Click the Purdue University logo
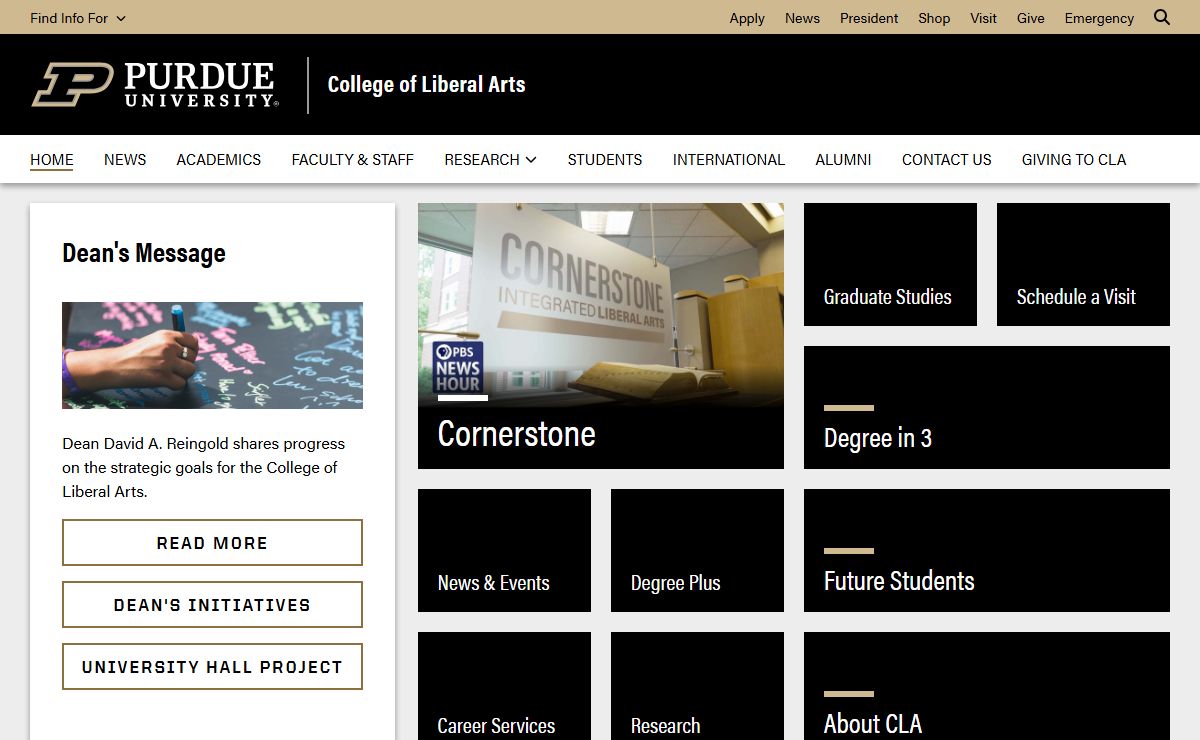The image size is (1200, 740). pyautogui.click(x=154, y=85)
